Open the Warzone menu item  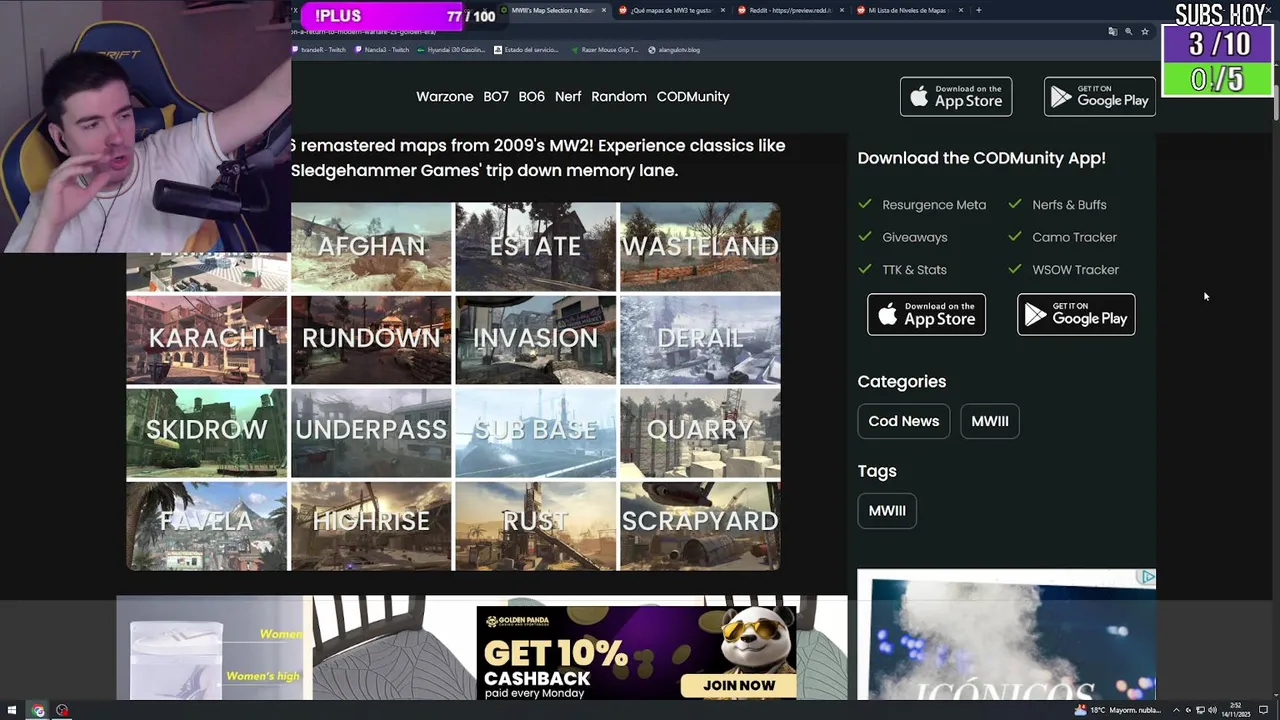point(444,97)
